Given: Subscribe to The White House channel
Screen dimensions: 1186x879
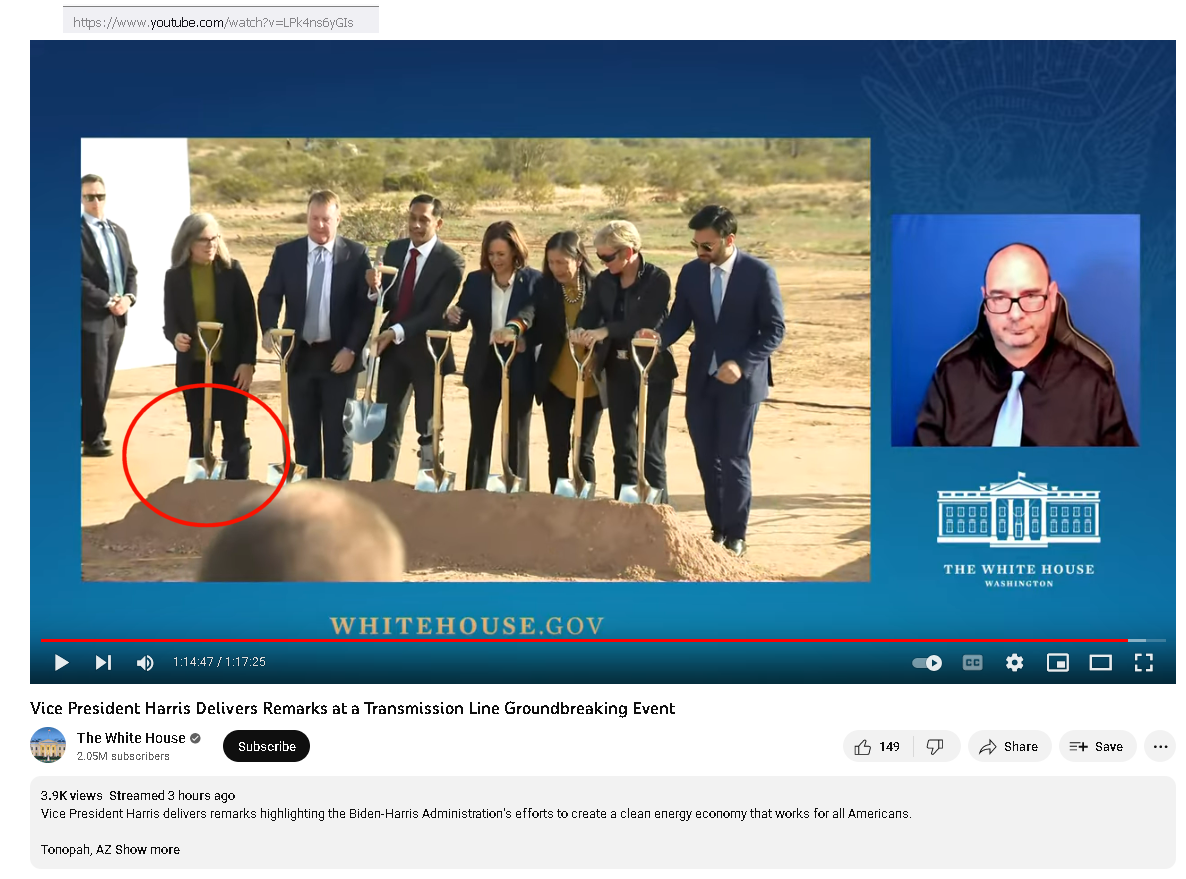Looking at the screenshot, I should pos(266,746).
